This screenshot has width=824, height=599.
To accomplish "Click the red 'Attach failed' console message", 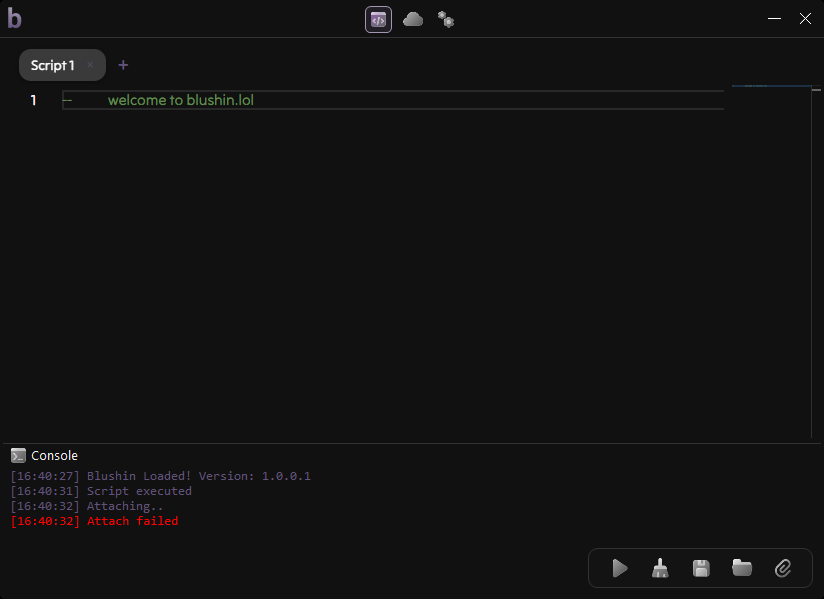I will coord(132,521).
